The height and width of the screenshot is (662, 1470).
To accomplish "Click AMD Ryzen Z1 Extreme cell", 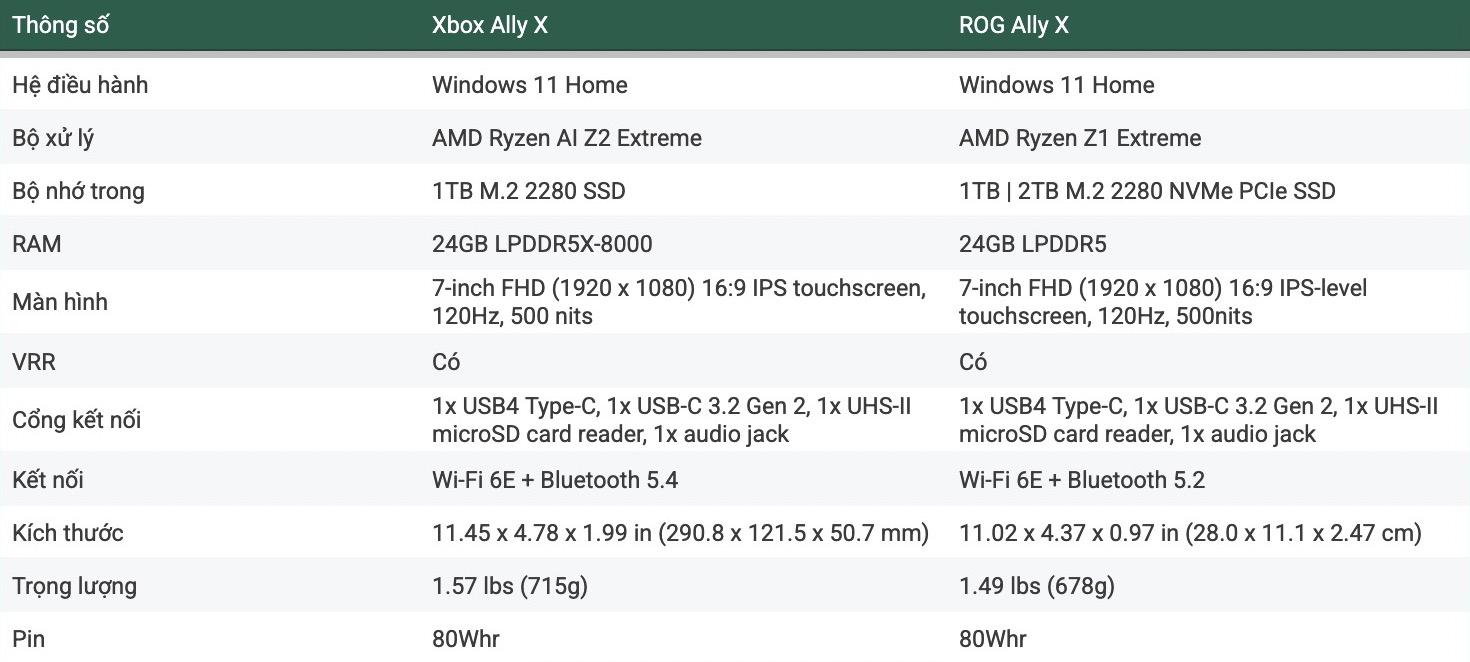I will tap(1080, 138).
